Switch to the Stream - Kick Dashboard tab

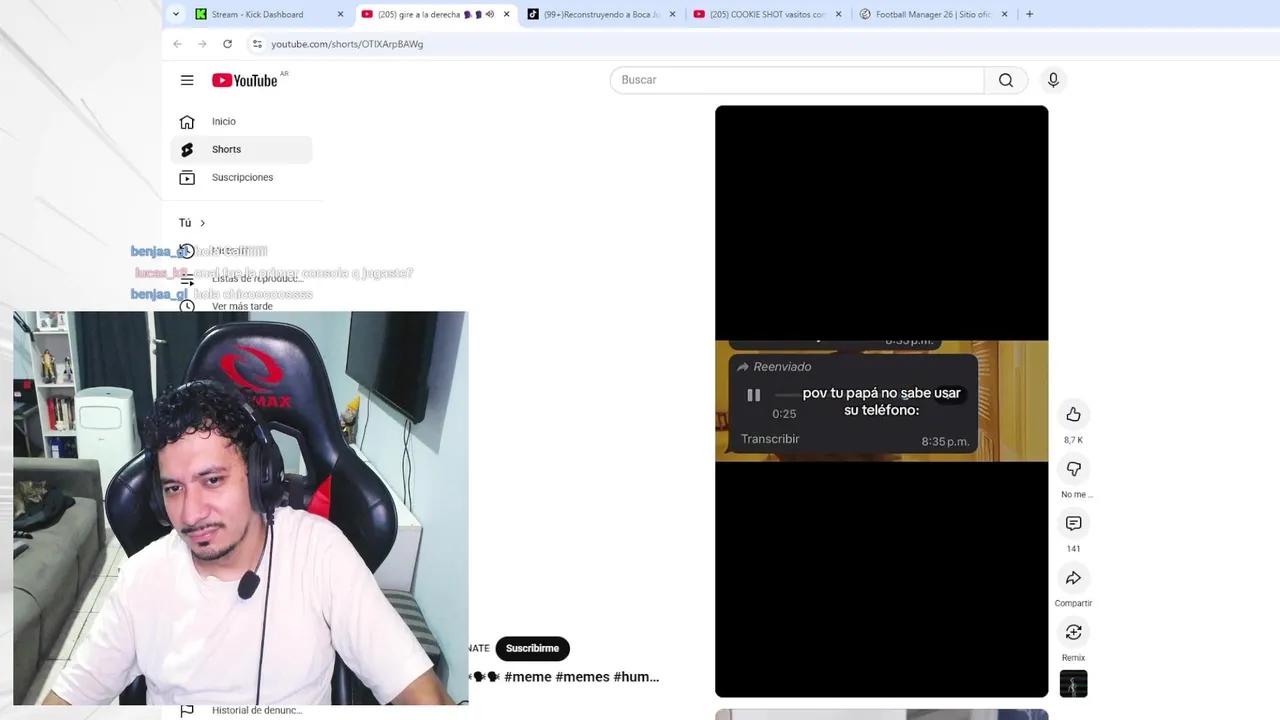pyautogui.click(x=258, y=14)
